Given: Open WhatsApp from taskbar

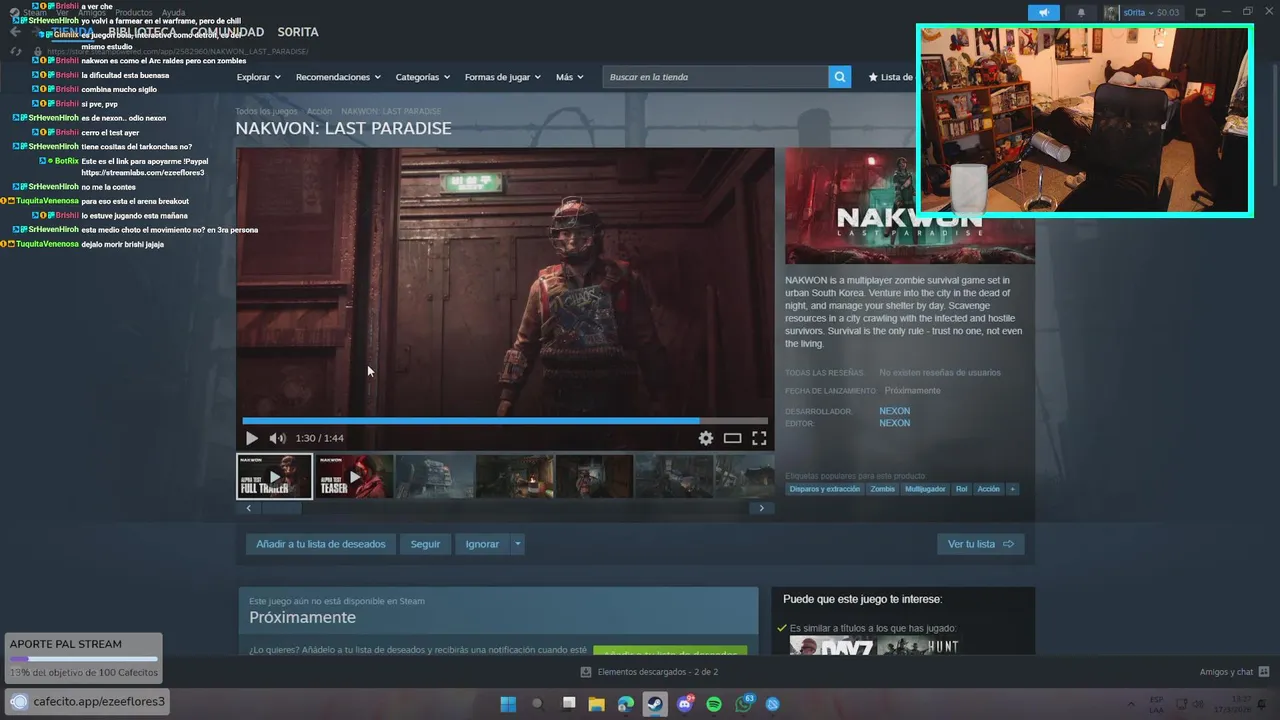Looking at the screenshot, I should click(x=744, y=704).
